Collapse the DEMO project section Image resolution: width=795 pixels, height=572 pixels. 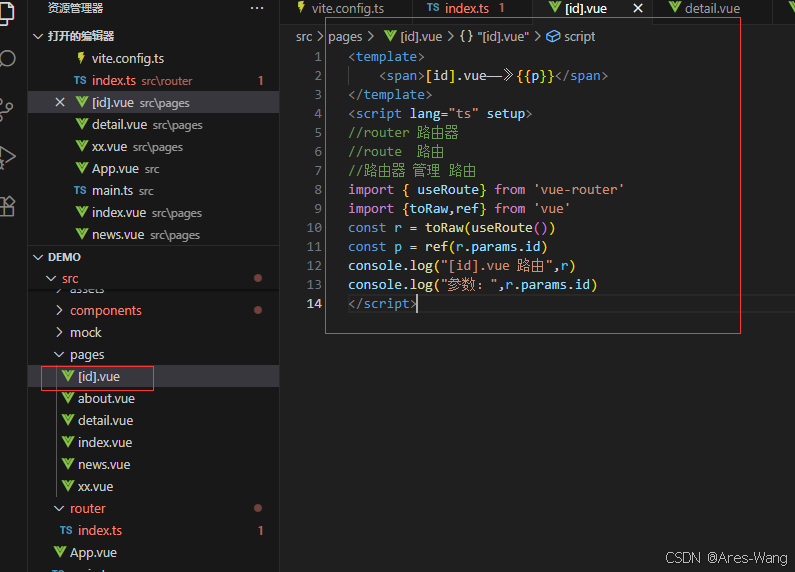pos(38,257)
